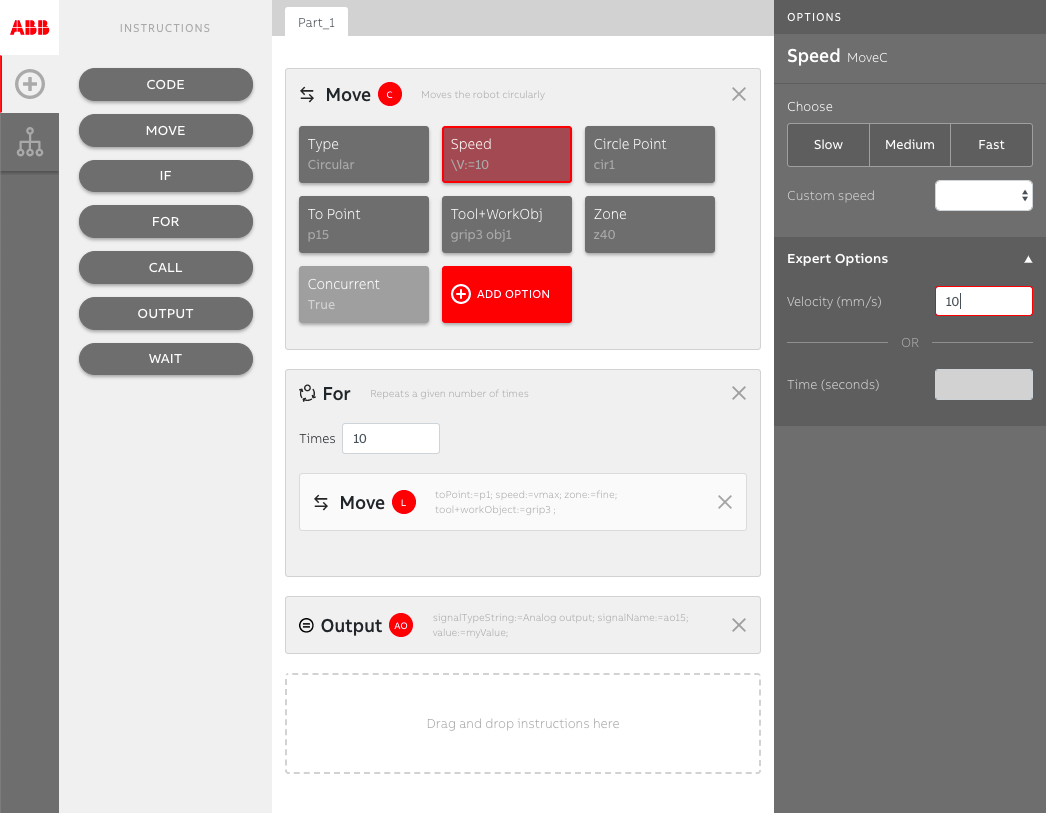Click the red AO badge on the Output block
Screen dimensions: 1046x813
[x=401, y=625]
